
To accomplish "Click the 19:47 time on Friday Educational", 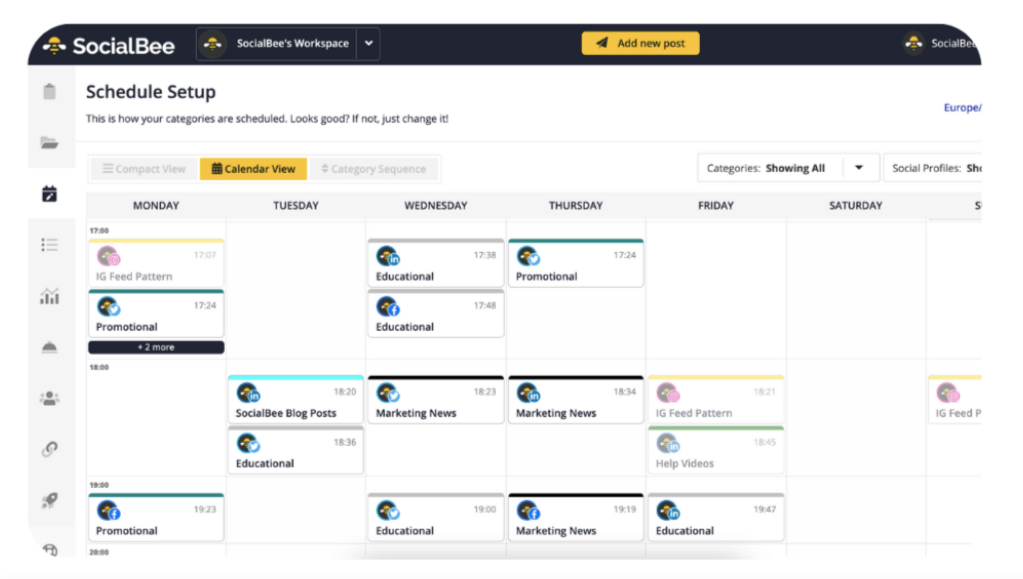I will click(765, 509).
